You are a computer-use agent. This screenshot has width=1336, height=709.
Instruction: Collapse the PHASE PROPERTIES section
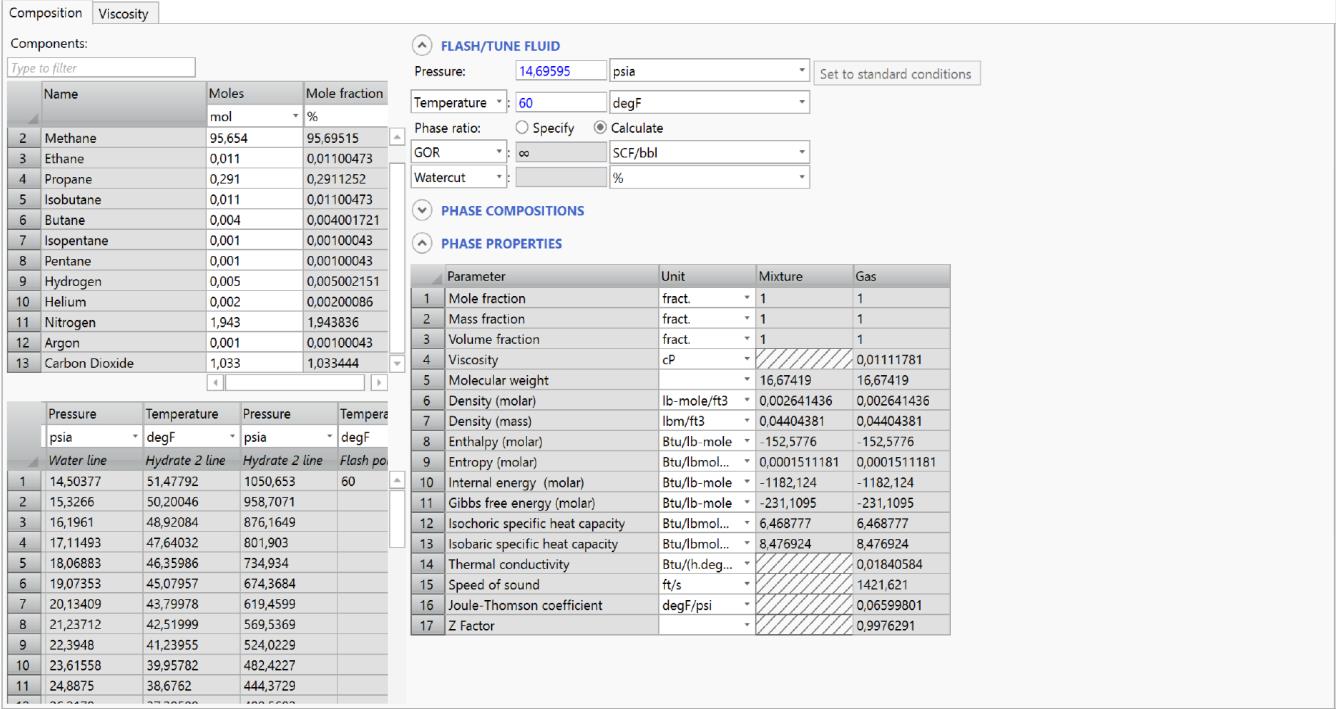(421, 243)
